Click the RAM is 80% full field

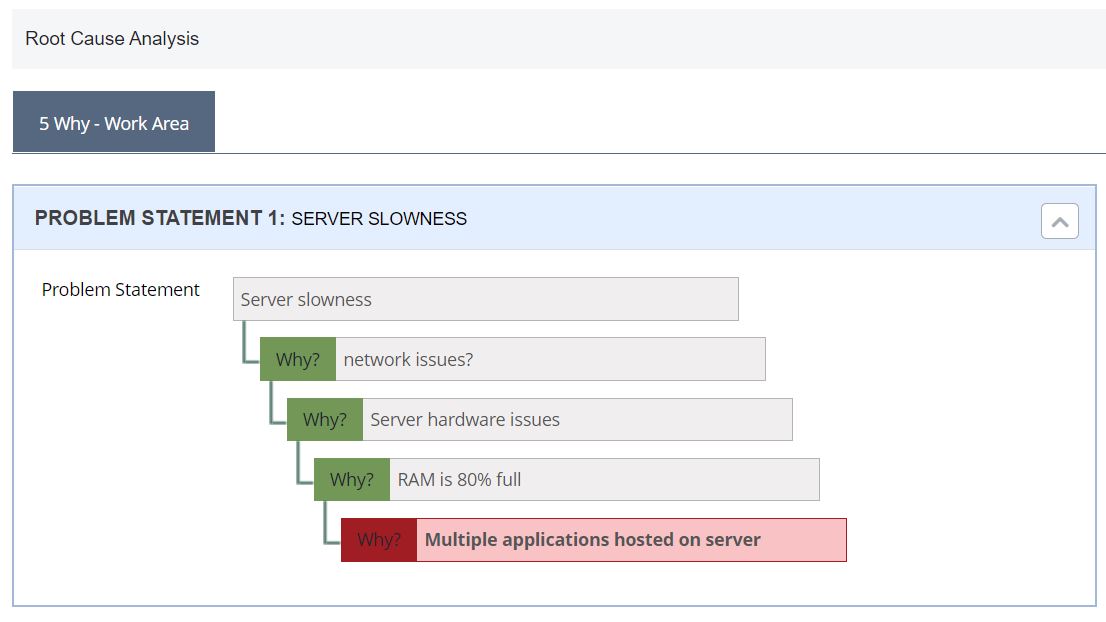coord(604,480)
